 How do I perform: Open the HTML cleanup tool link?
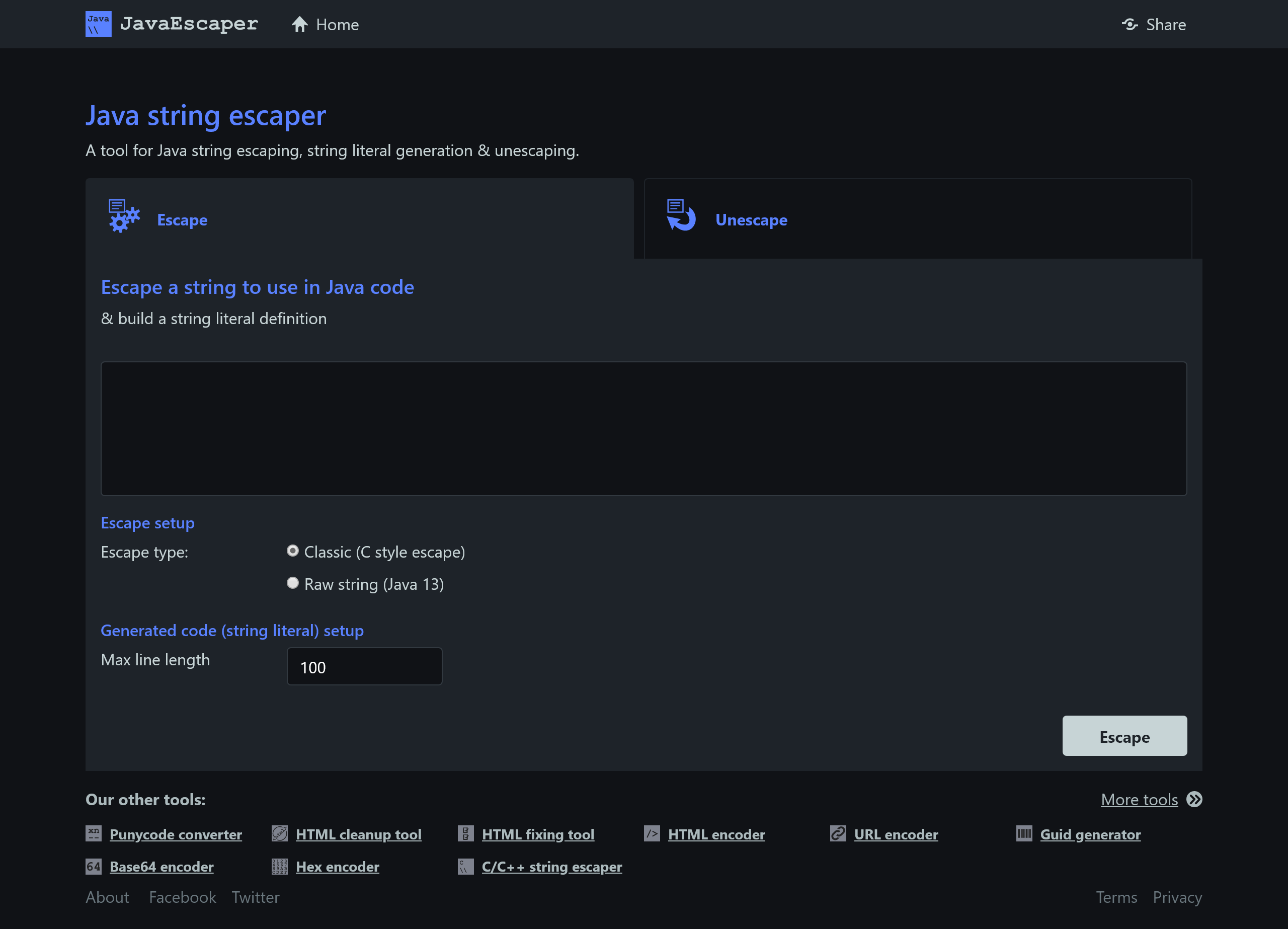(x=359, y=834)
